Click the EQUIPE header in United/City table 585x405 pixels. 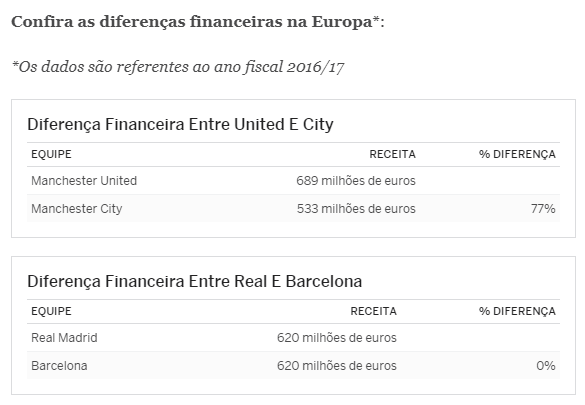[51, 154]
